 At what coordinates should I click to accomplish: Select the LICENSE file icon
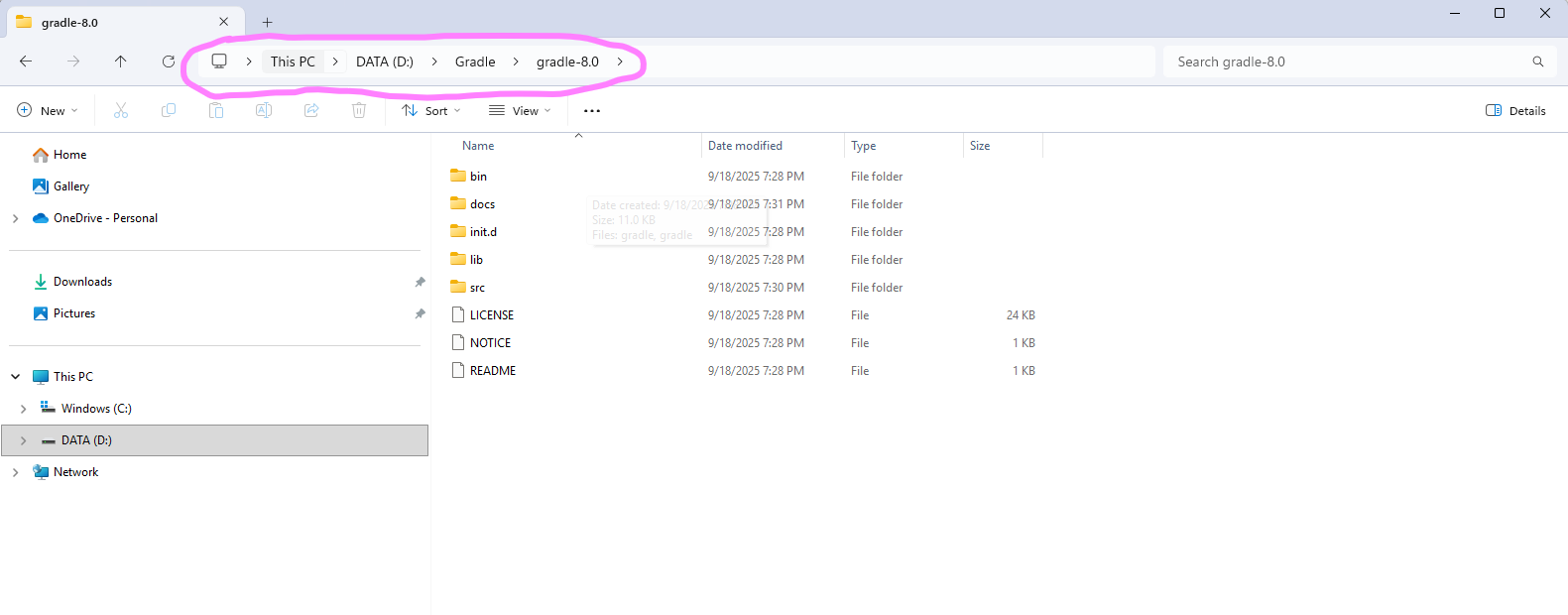coord(458,314)
